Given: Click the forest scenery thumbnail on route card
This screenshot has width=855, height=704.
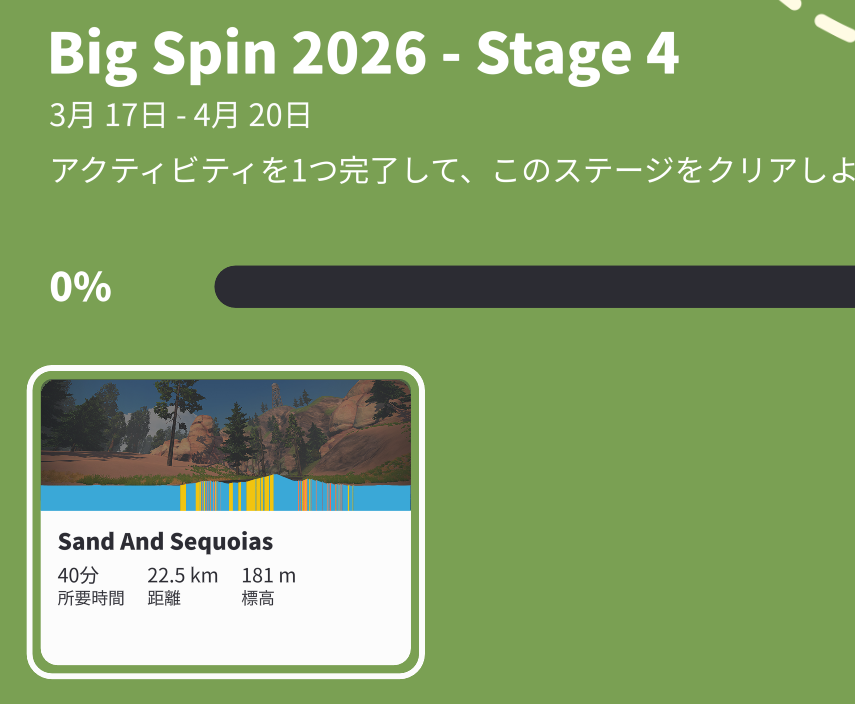Looking at the screenshot, I should click(226, 428).
